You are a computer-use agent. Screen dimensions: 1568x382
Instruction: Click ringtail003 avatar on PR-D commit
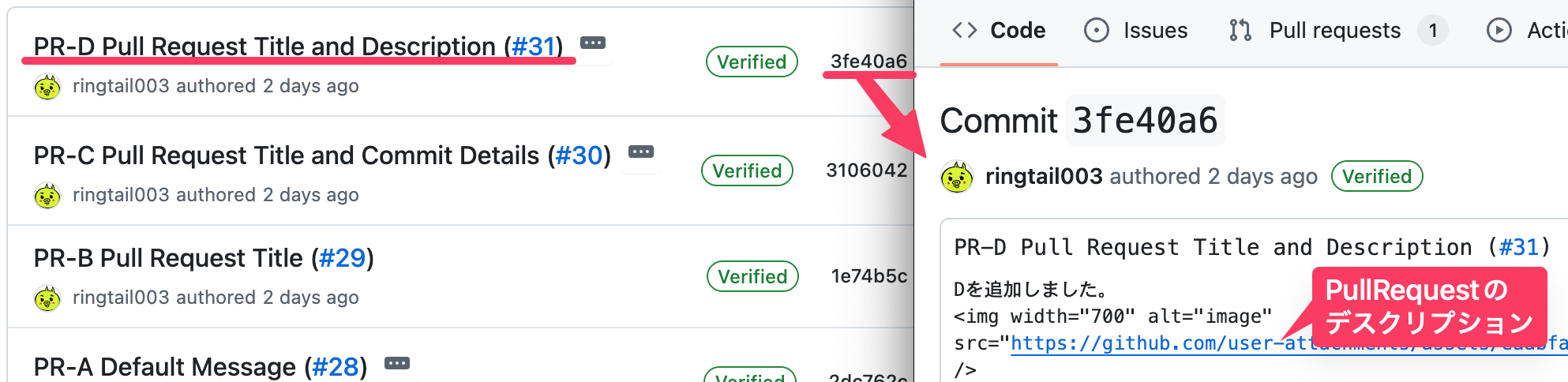(47, 87)
